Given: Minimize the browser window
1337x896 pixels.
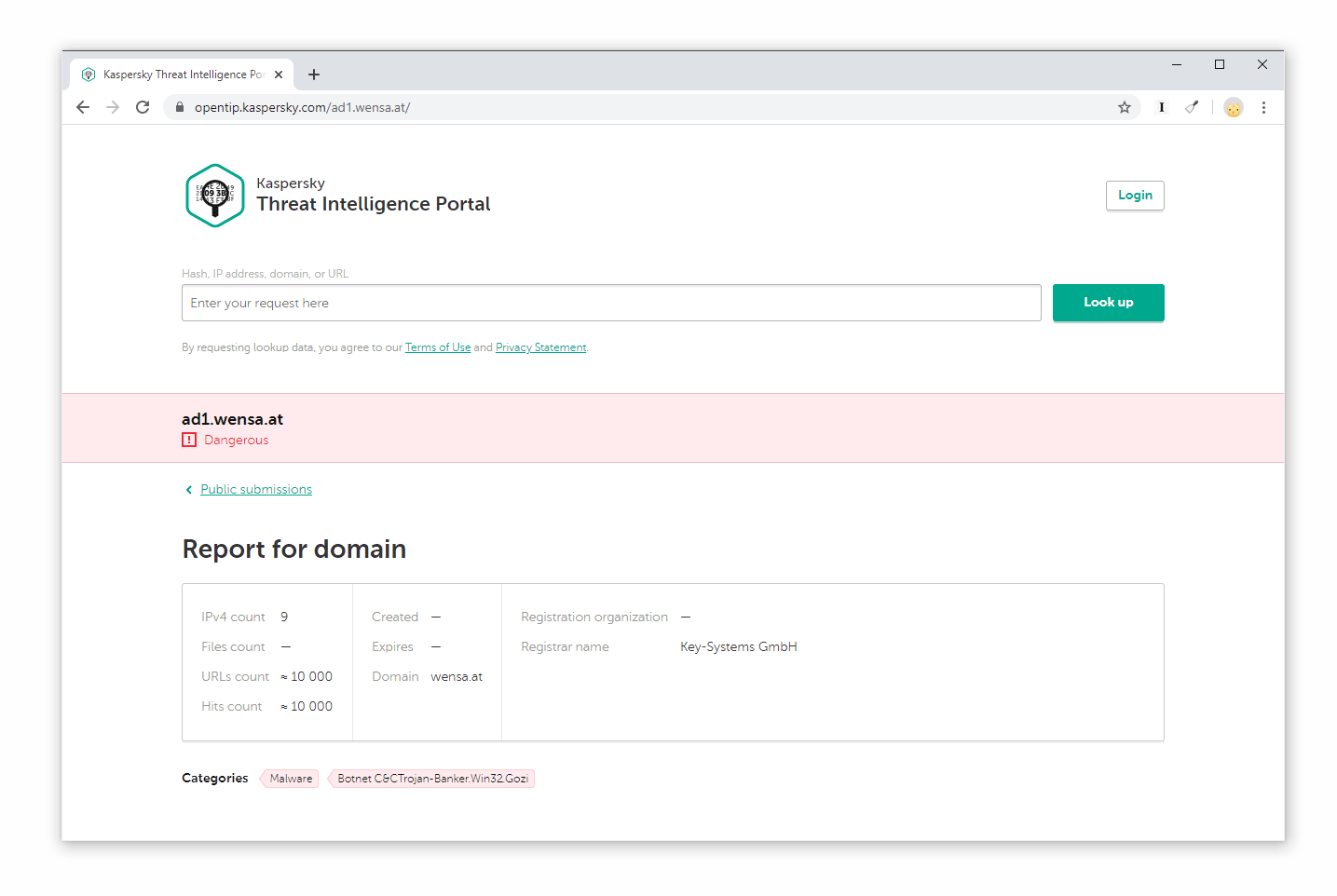Looking at the screenshot, I should point(1177,64).
